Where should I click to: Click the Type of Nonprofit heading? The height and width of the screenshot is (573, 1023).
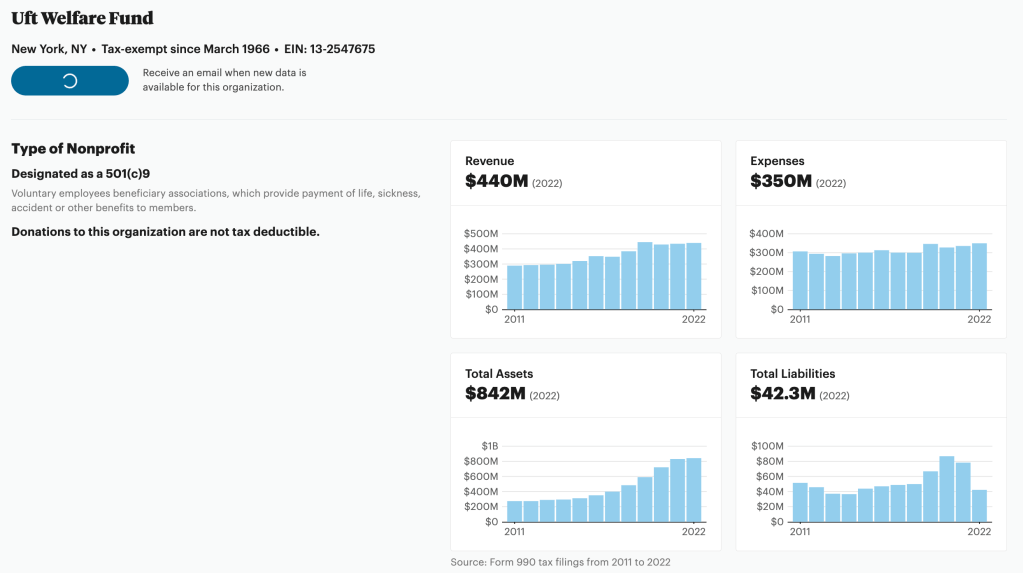click(73, 148)
